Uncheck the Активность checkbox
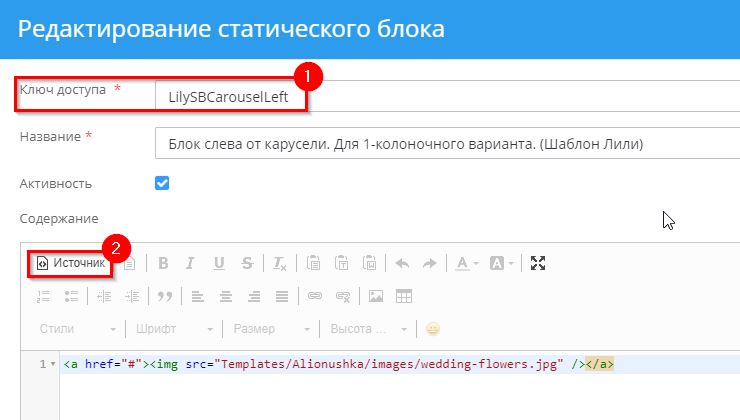The image size is (740, 420). [162, 183]
